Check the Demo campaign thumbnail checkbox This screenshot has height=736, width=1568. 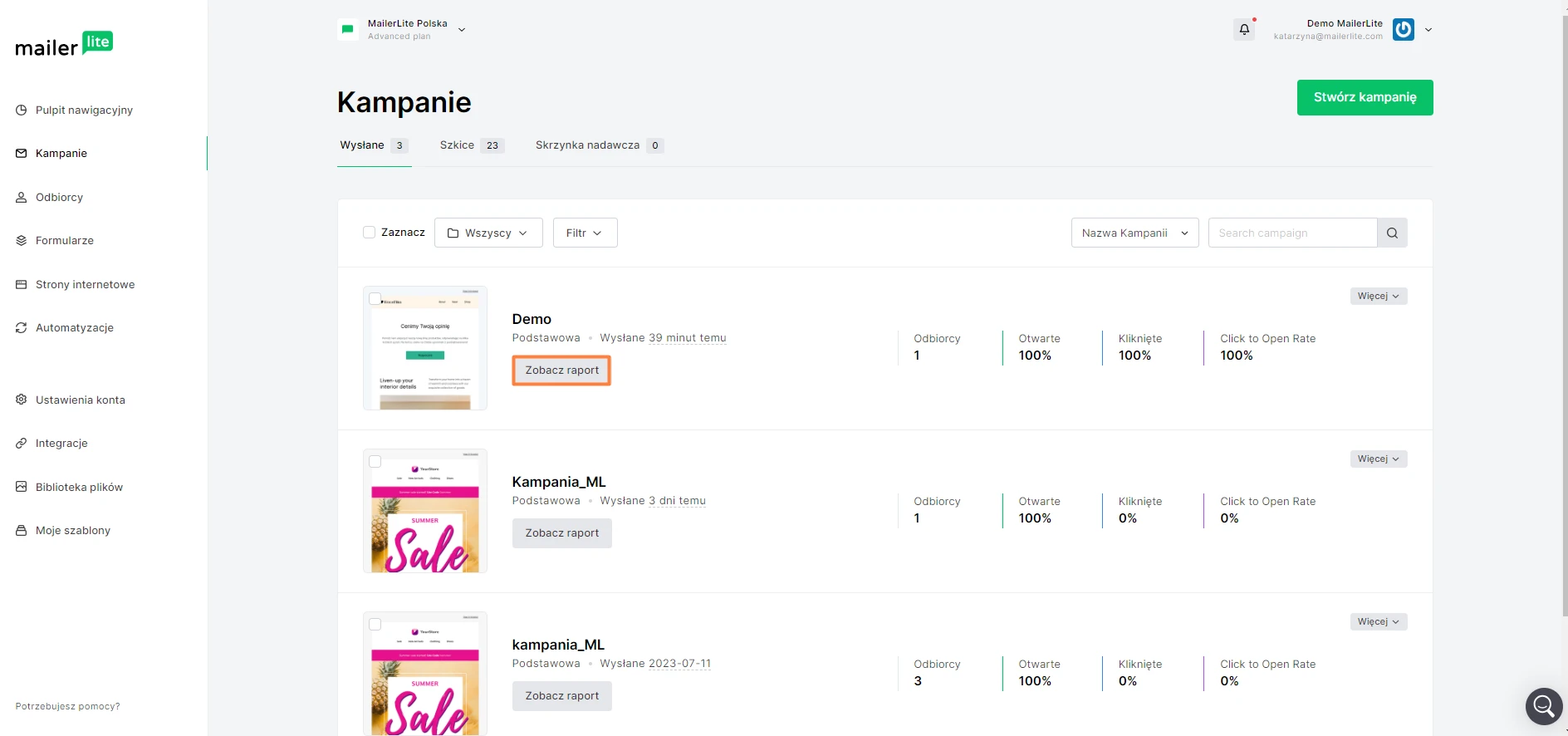coord(375,298)
